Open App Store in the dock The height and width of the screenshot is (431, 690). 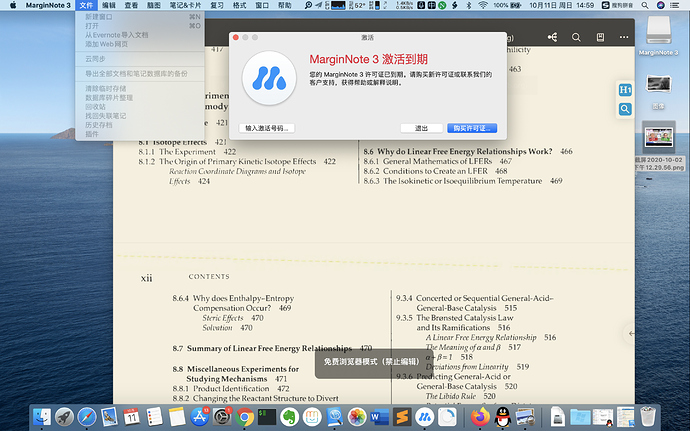pos(199,416)
